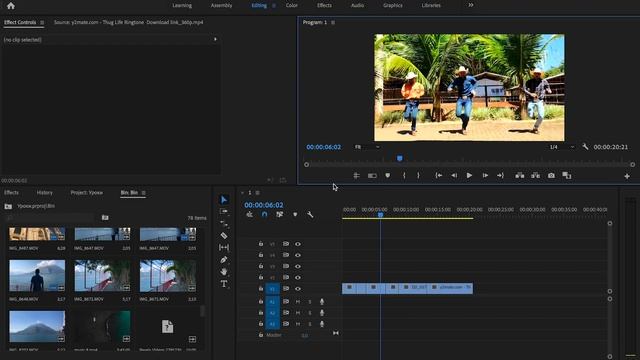Select the Slip tool
This screenshot has width=640, height=360.
224,247
